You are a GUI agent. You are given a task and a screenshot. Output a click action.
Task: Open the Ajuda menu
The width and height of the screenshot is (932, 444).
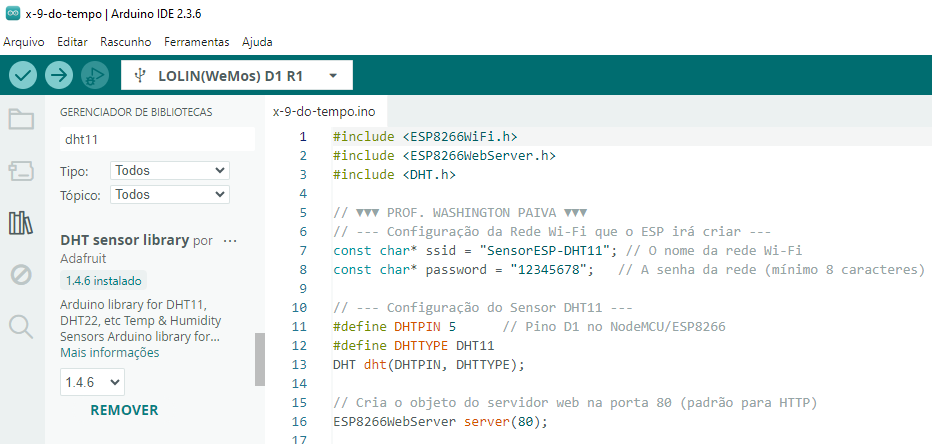coord(257,42)
